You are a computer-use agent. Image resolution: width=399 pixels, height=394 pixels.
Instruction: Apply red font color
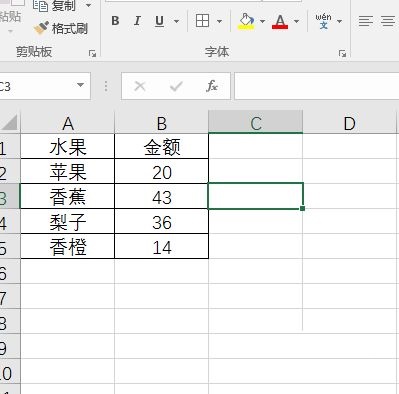(x=280, y=21)
